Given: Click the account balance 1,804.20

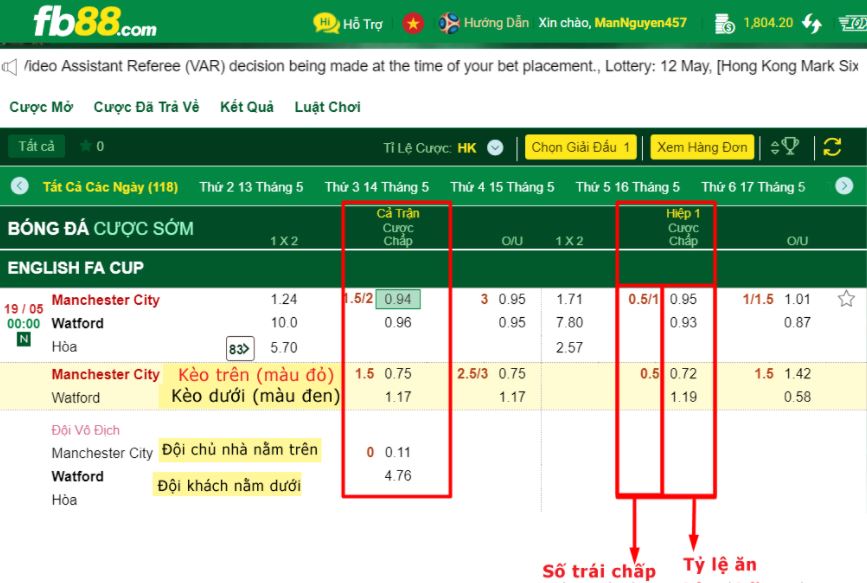Looking at the screenshot, I should tap(768, 23).
